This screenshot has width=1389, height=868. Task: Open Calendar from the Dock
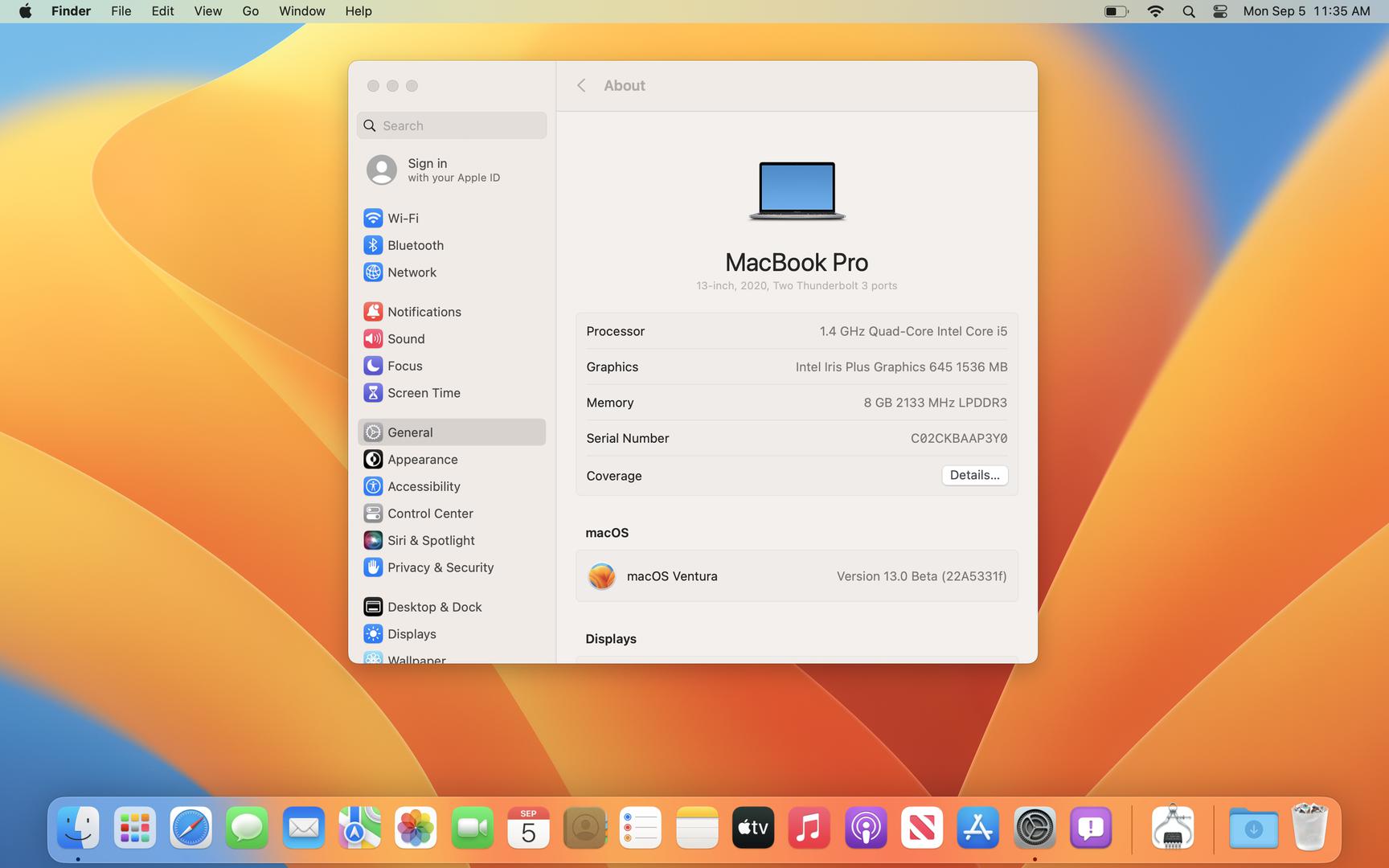(x=528, y=828)
